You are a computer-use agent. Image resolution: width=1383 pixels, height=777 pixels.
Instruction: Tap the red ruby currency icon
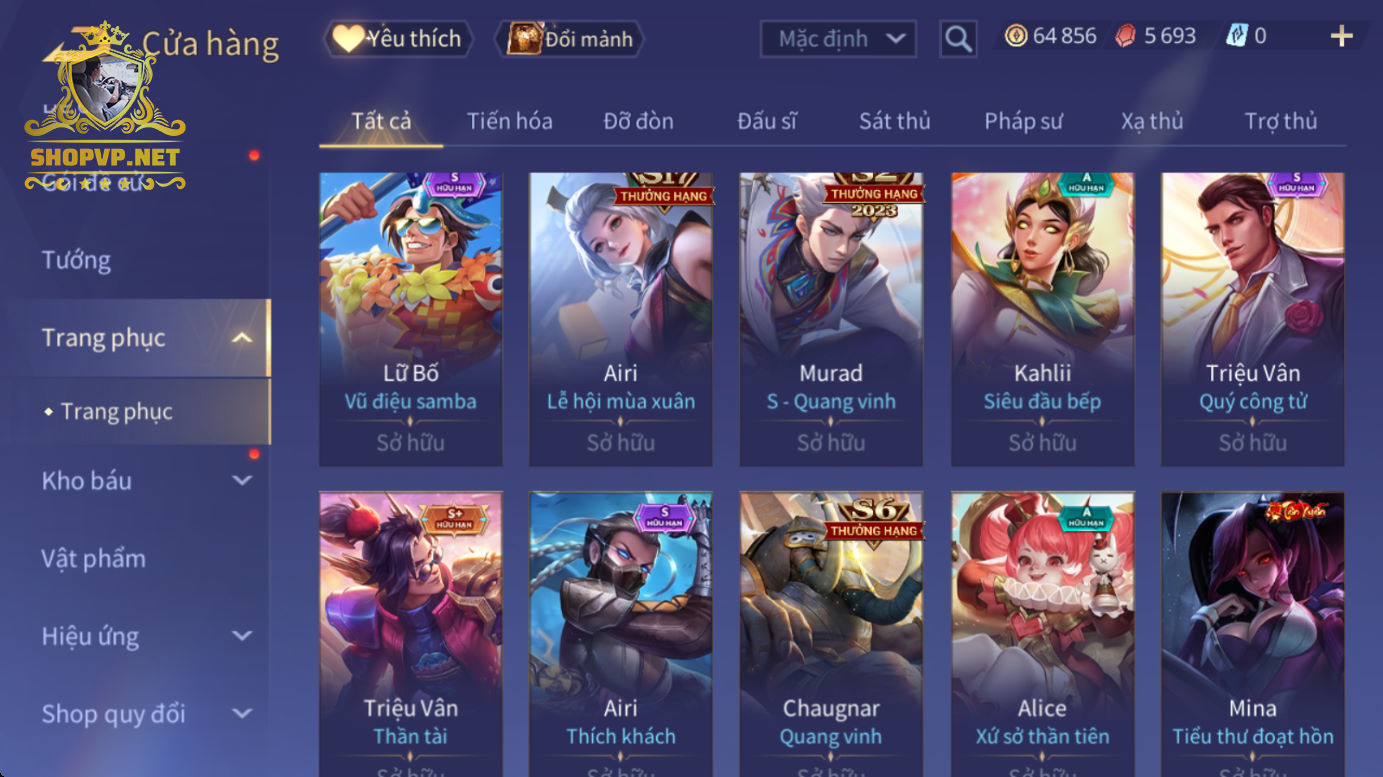(1126, 37)
